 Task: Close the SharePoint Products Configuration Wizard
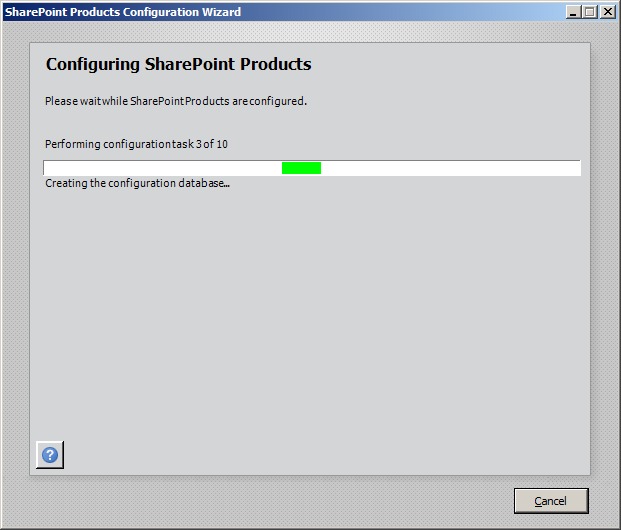(x=607, y=12)
